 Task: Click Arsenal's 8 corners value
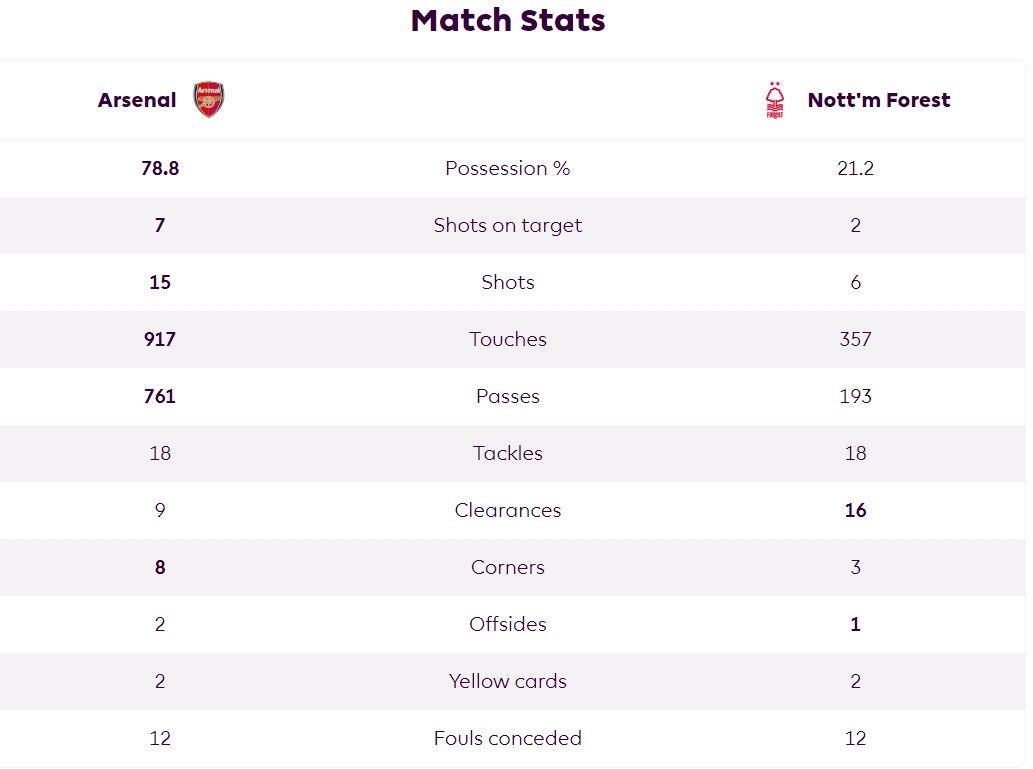tap(160, 567)
